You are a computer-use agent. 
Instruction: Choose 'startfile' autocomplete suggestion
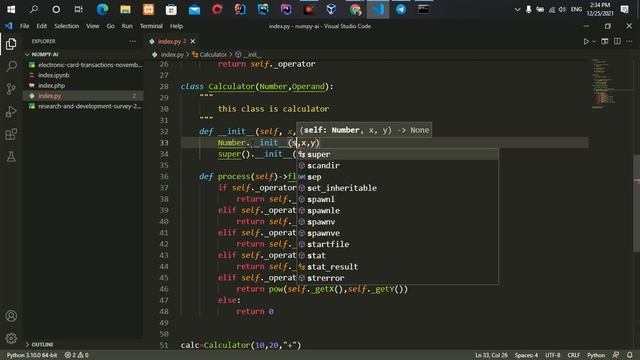[x=397, y=244]
